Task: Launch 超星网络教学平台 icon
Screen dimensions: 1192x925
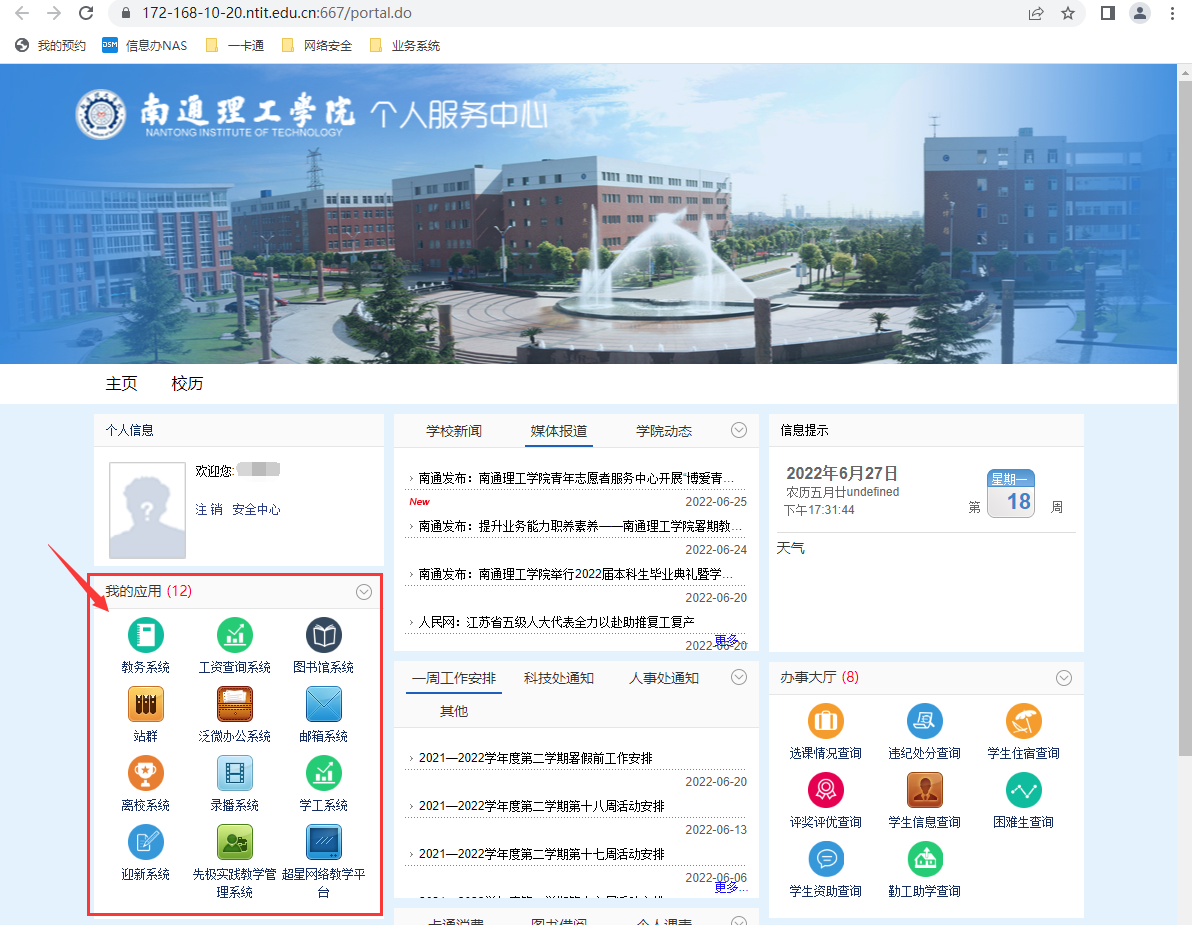Action: [x=323, y=843]
